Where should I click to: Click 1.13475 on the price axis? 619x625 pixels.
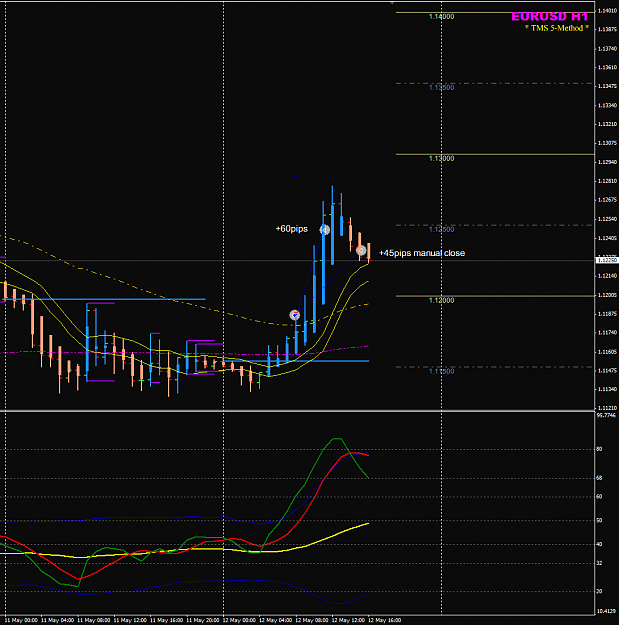pos(607,86)
